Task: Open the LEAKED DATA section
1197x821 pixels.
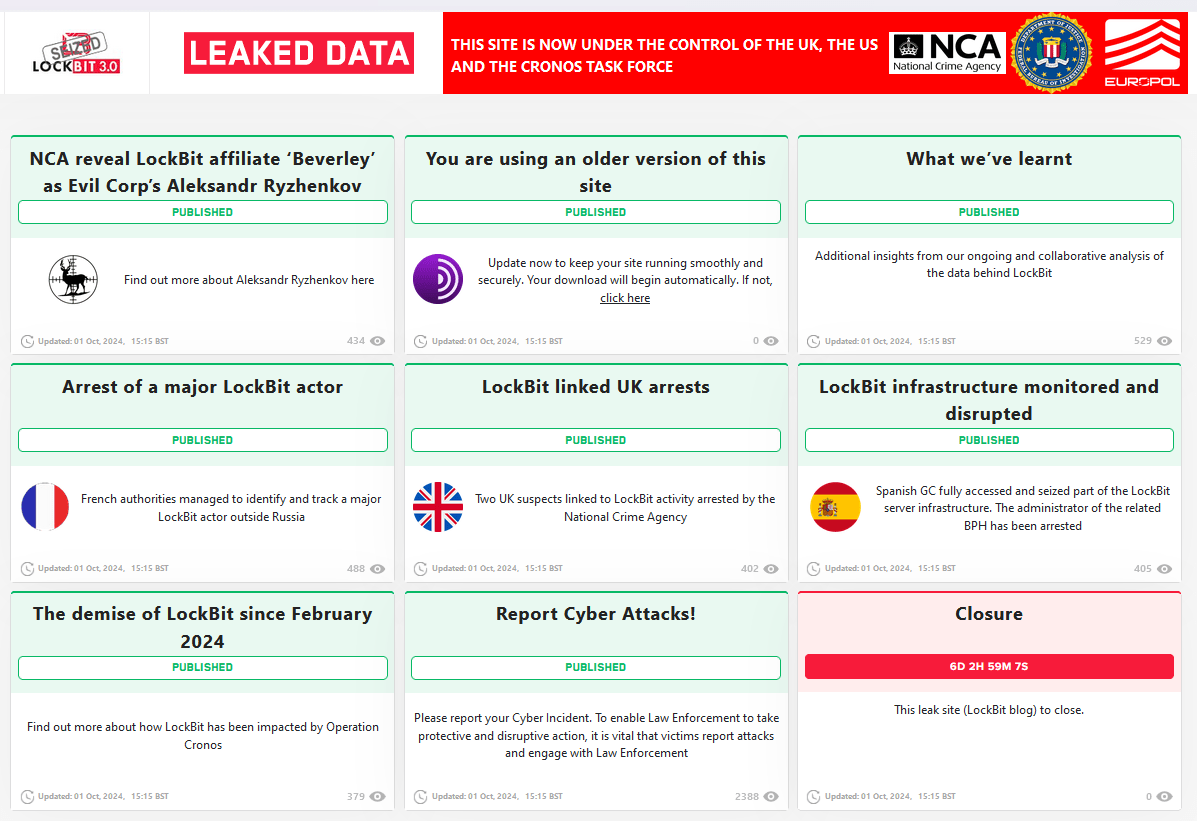Action: click(x=298, y=54)
